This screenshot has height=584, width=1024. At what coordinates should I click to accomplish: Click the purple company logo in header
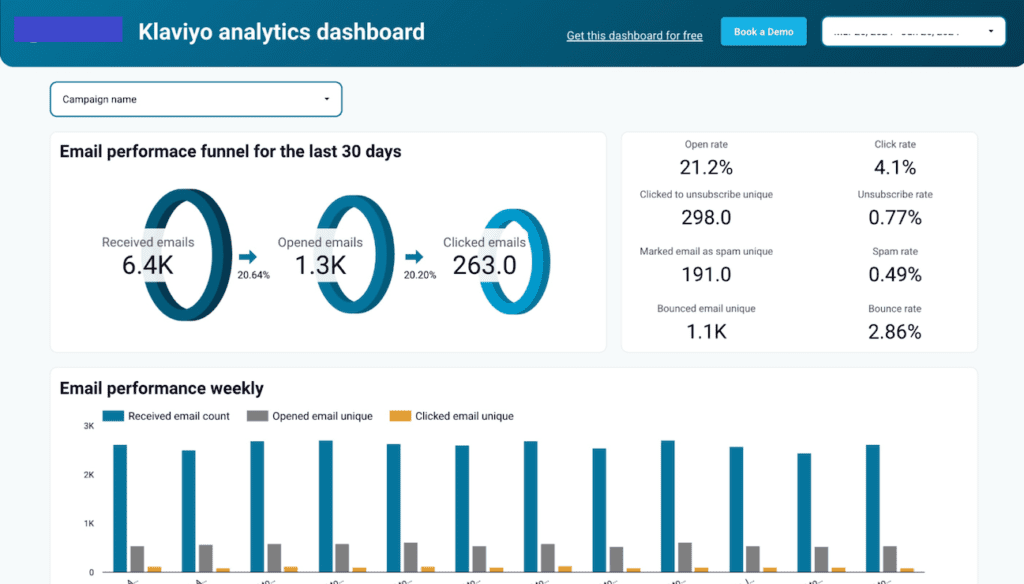pyautogui.click(x=67, y=29)
